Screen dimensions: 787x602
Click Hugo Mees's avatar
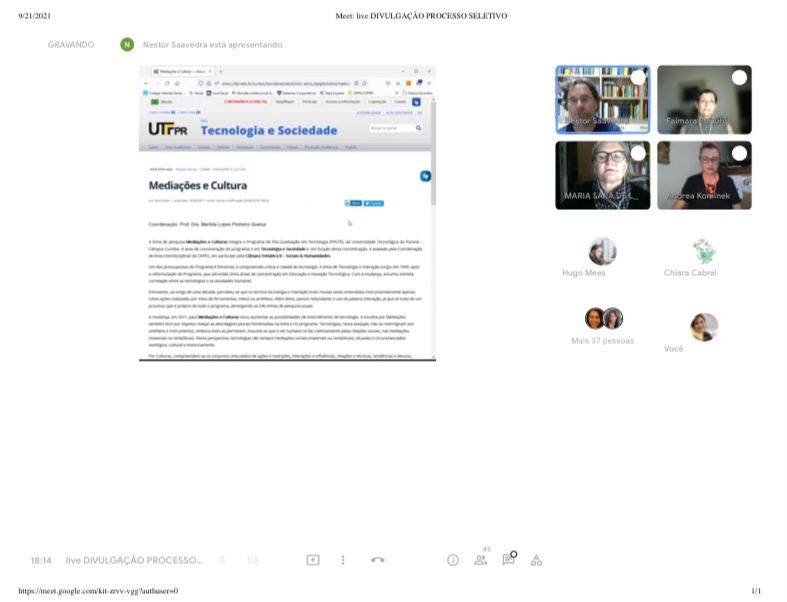[602, 251]
